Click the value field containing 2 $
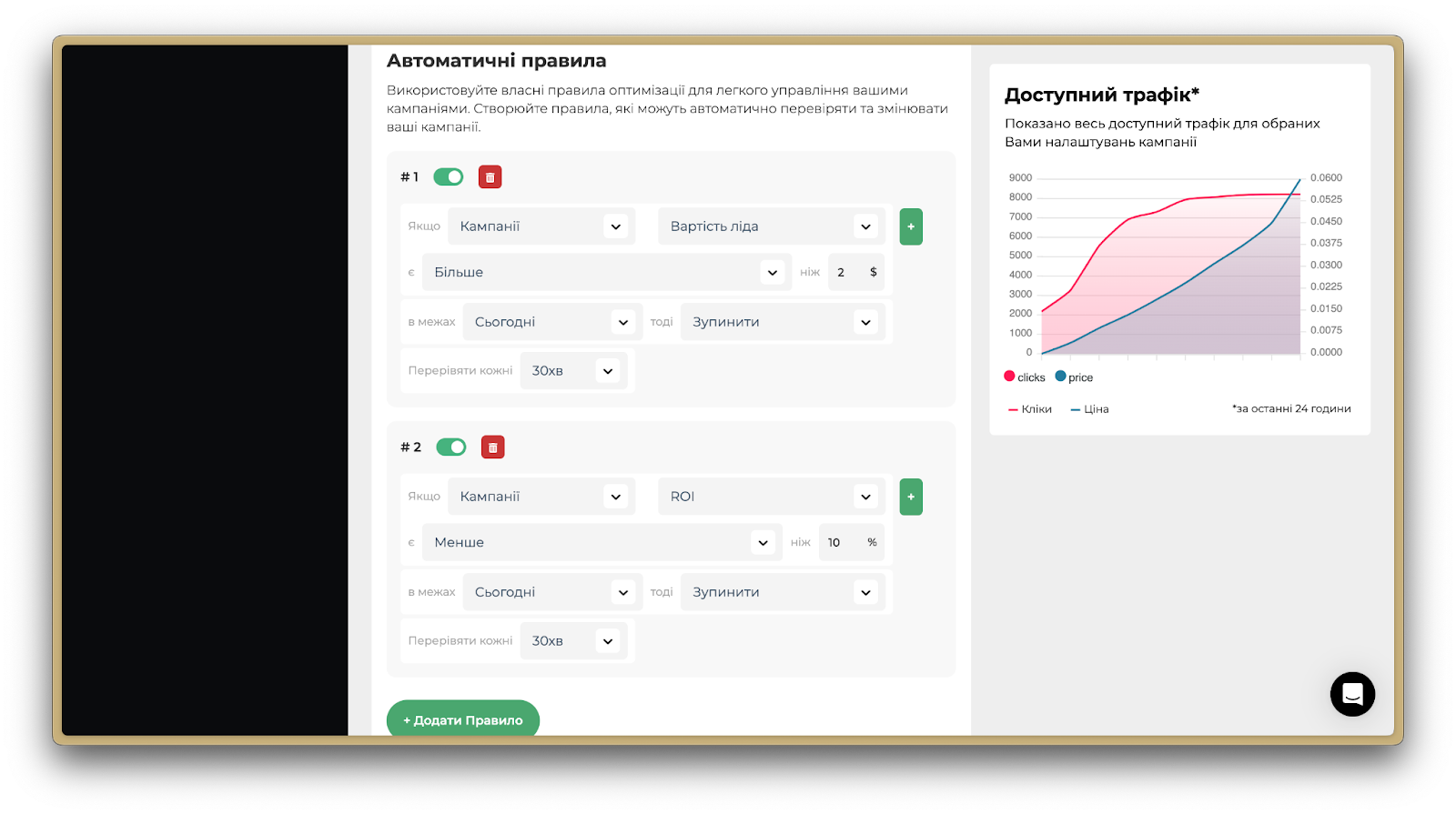 855,272
